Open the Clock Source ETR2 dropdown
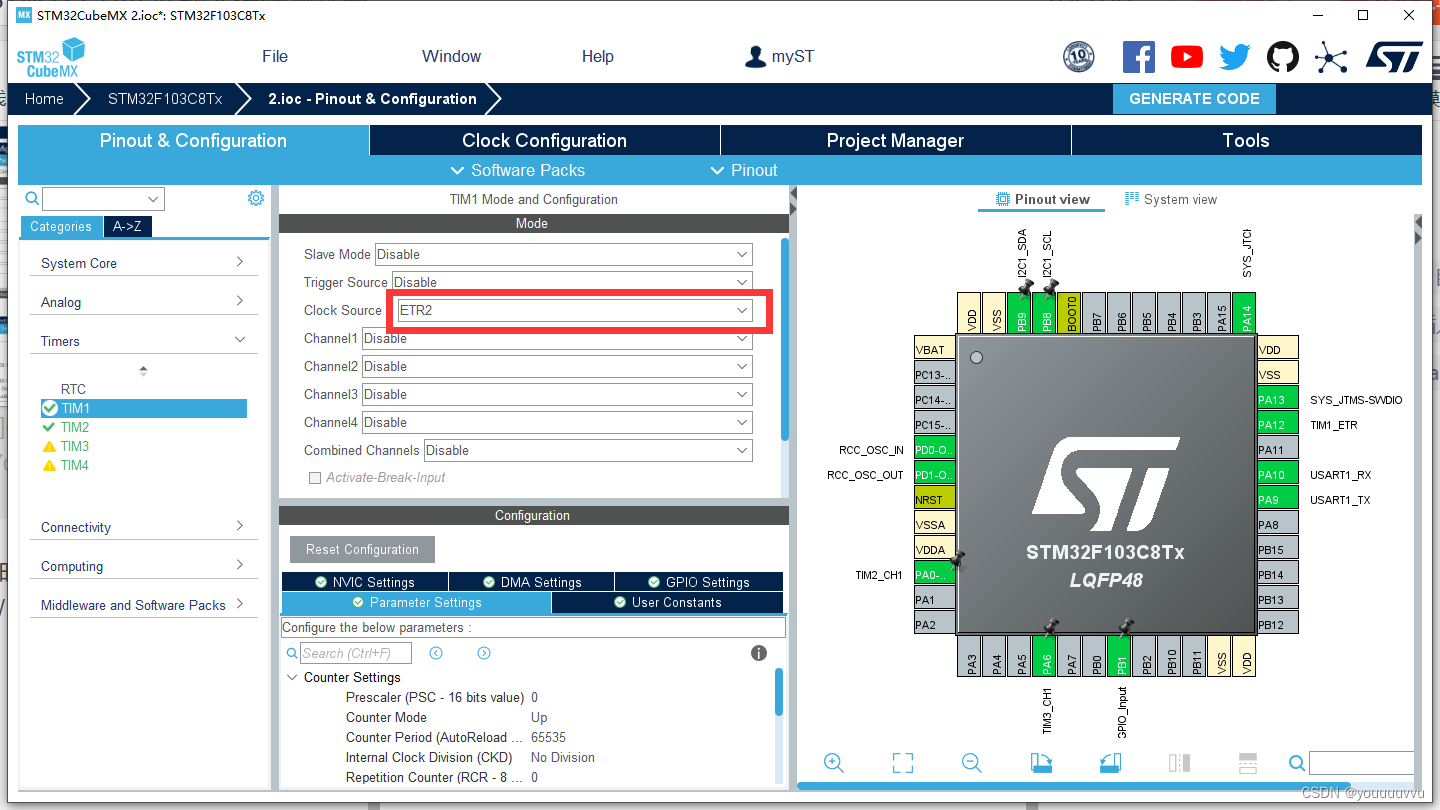The image size is (1440, 810). click(741, 310)
